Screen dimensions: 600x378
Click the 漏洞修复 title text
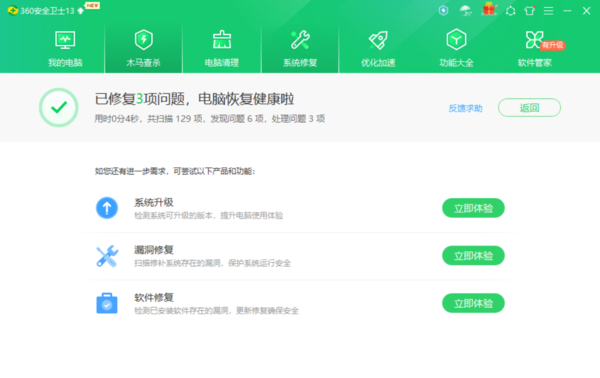pos(154,250)
